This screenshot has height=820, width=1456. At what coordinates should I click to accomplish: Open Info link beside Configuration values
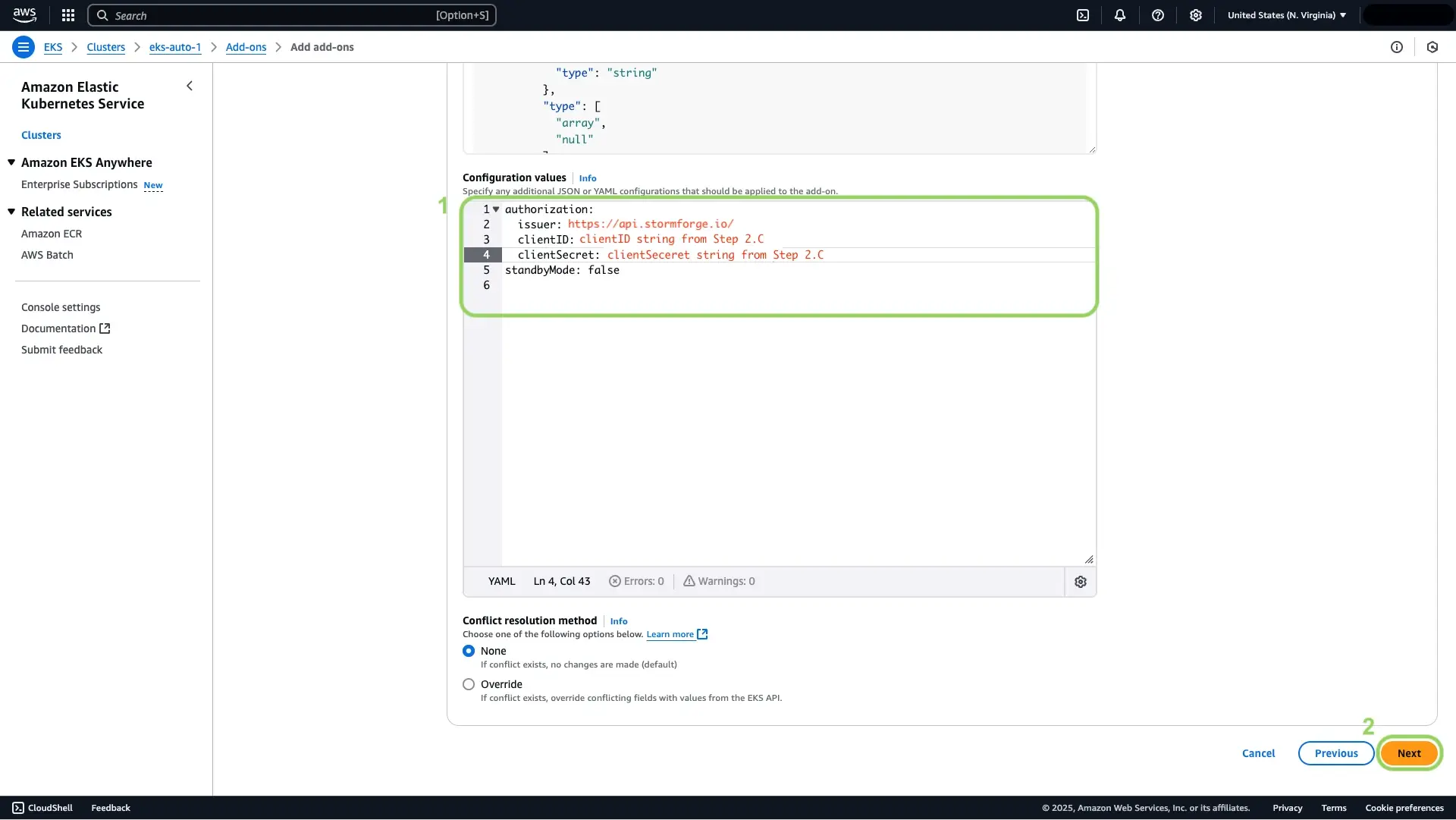coord(588,178)
